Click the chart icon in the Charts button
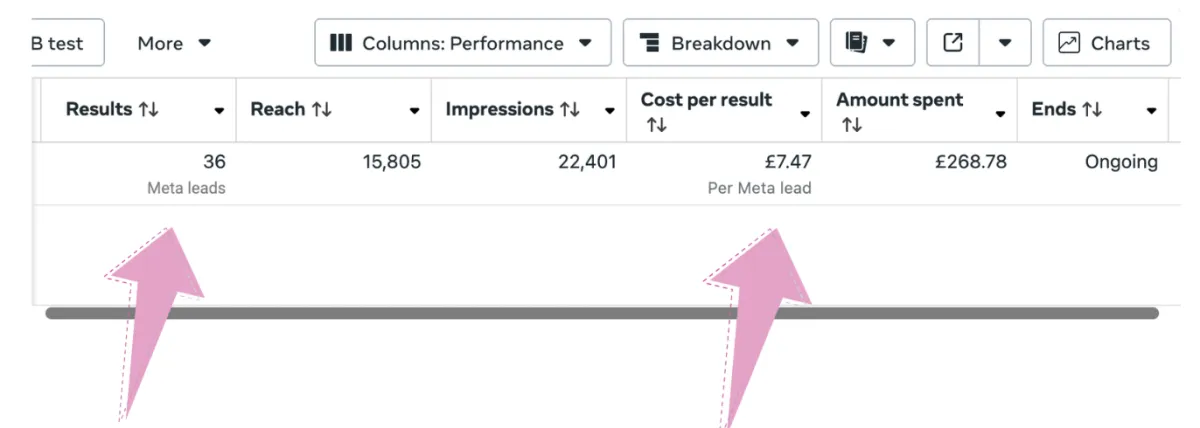 [1069, 43]
